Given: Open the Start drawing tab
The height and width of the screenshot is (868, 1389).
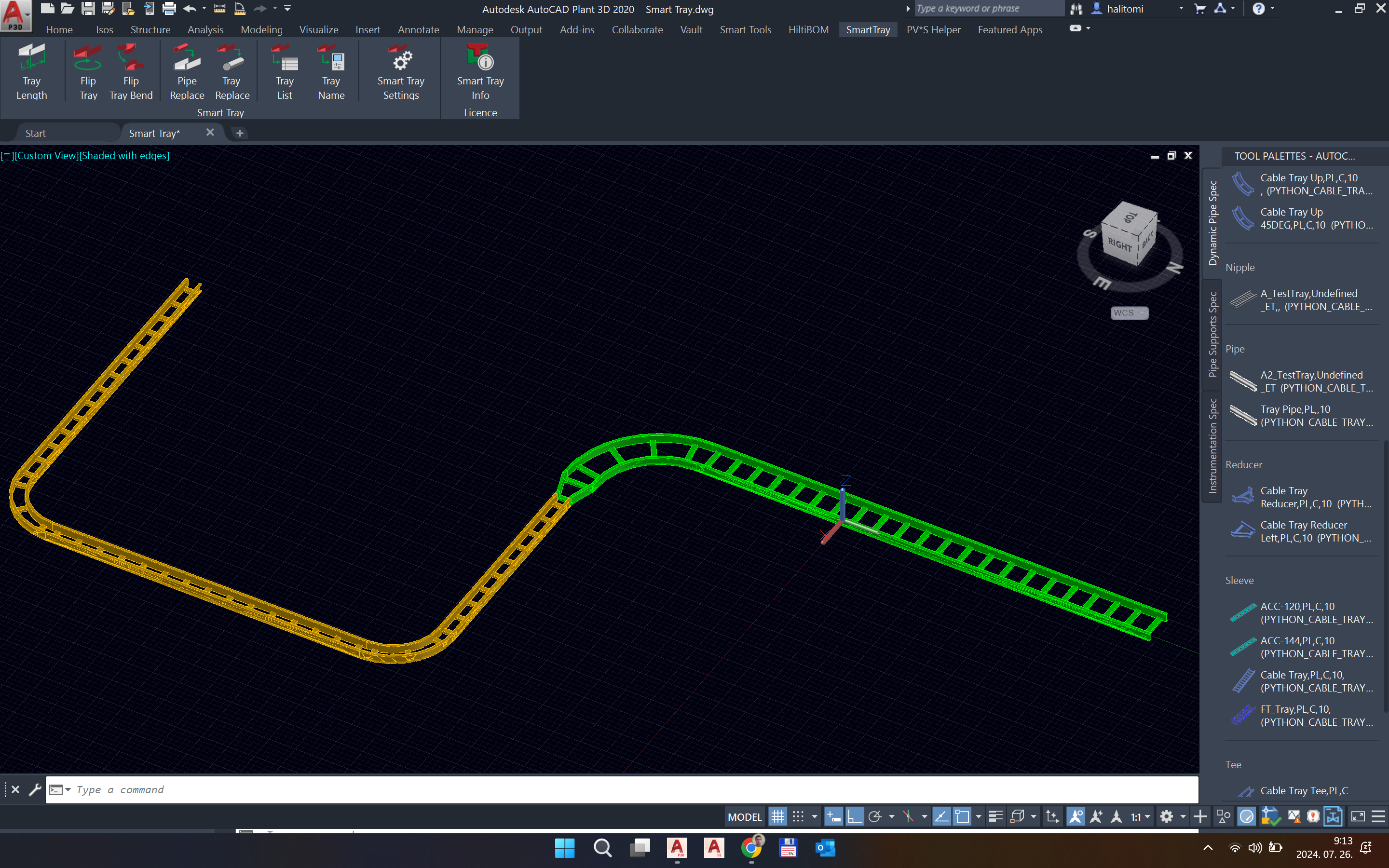Looking at the screenshot, I should [x=36, y=133].
